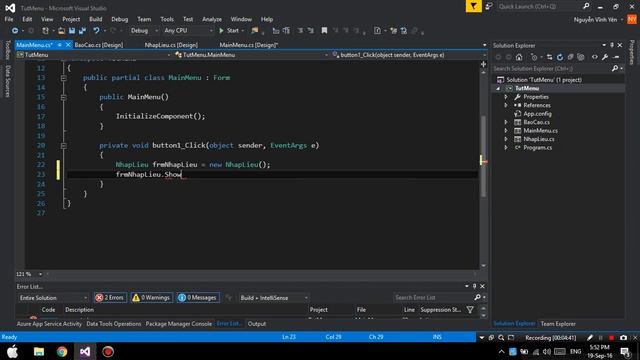Open the Any CPU platform dropdown
Image resolution: width=640 pixels, height=360 pixels.
click(189, 31)
